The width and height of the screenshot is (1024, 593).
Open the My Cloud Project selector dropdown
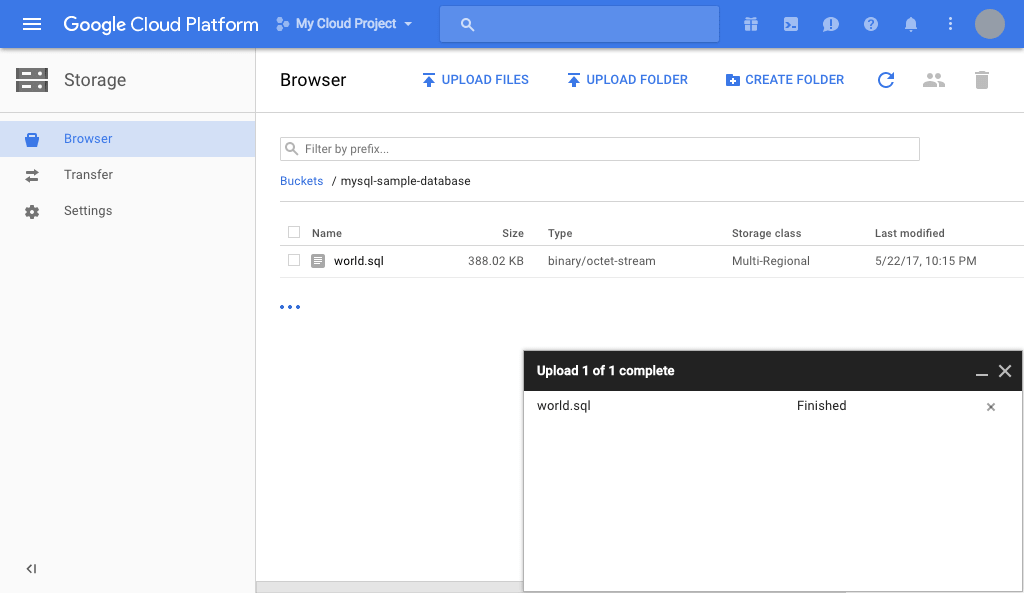click(x=344, y=24)
